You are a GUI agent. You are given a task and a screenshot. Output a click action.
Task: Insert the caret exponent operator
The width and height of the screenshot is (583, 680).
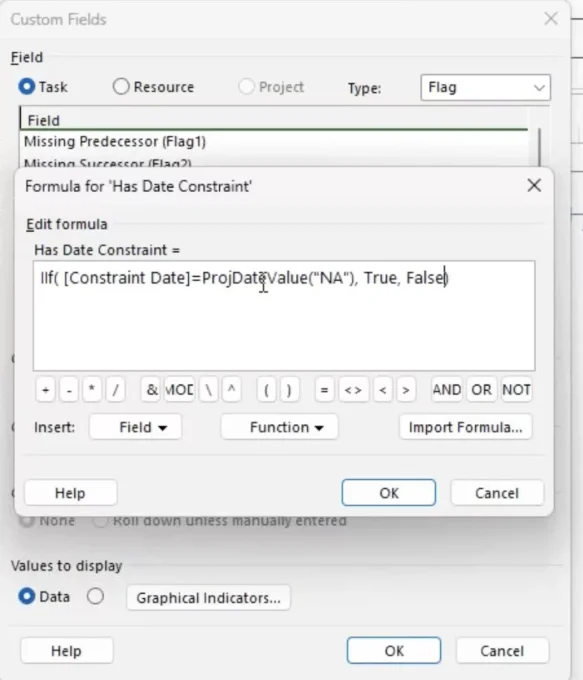pyautogui.click(x=232, y=389)
